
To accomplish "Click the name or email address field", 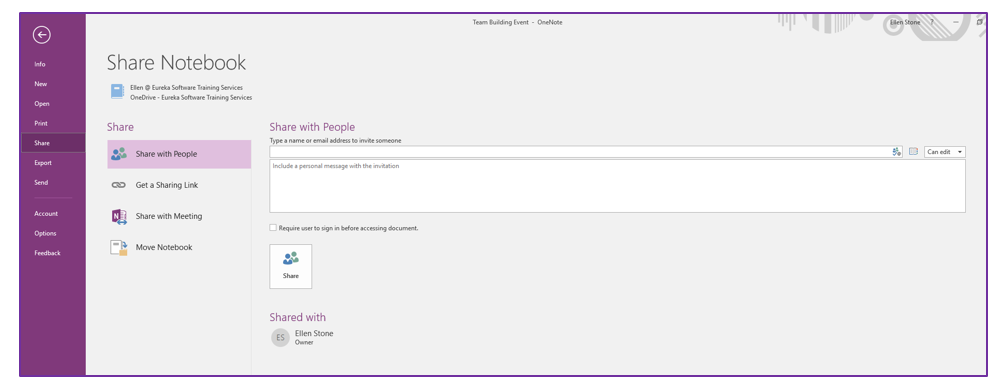I will click(x=580, y=152).
